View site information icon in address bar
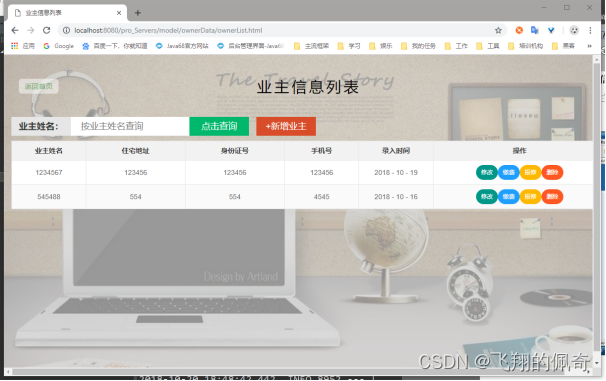This screenshot has height=381, width=606. coord(66,30)
